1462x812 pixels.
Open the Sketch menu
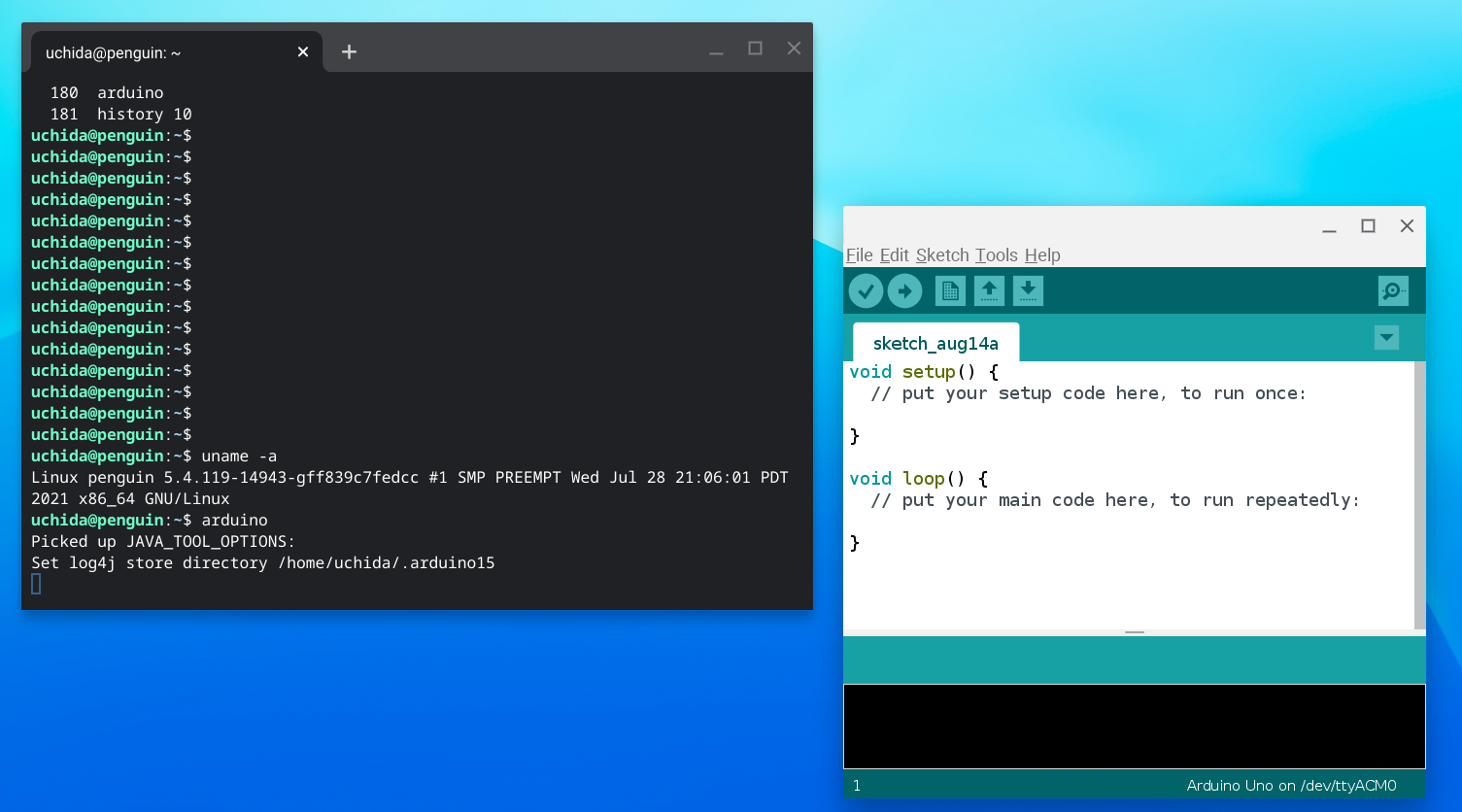point(941,255)
